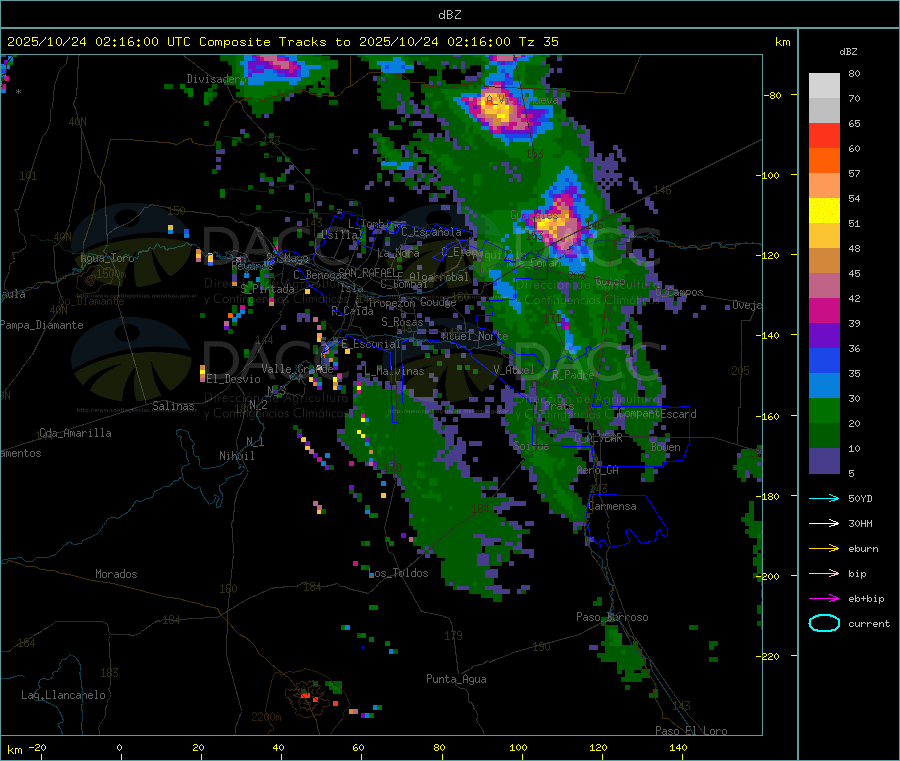Click the 'Punta_Agua' map label
The image size is (900, 761).
[456, 679]
